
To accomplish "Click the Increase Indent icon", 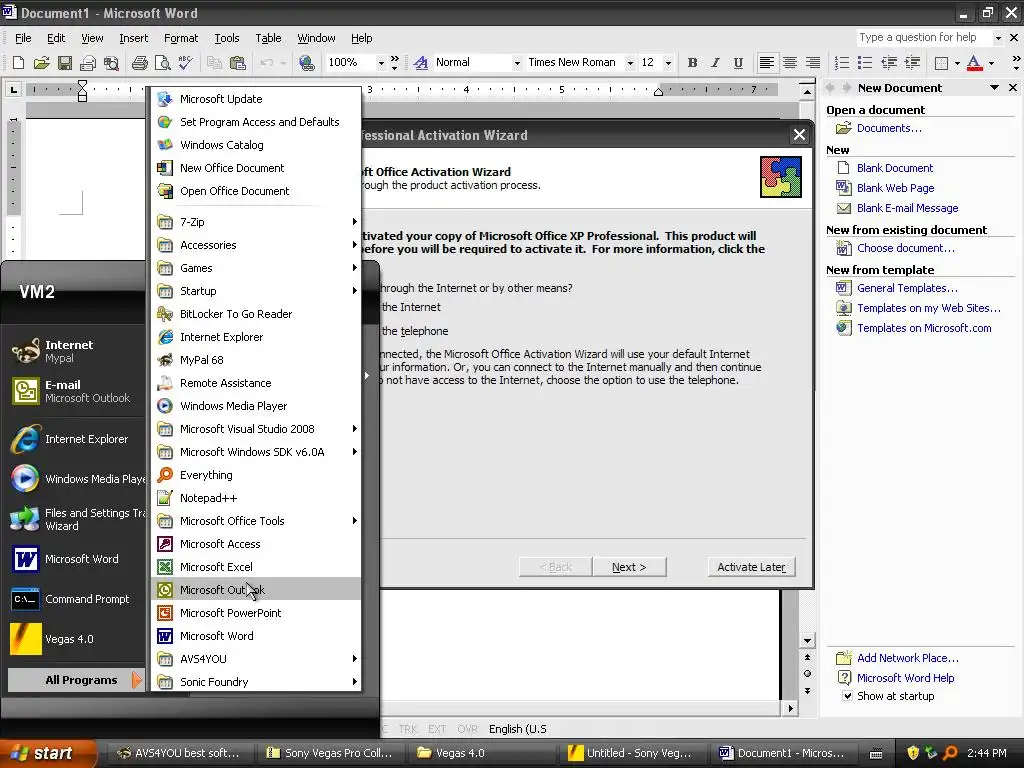I will click(912, 63).
